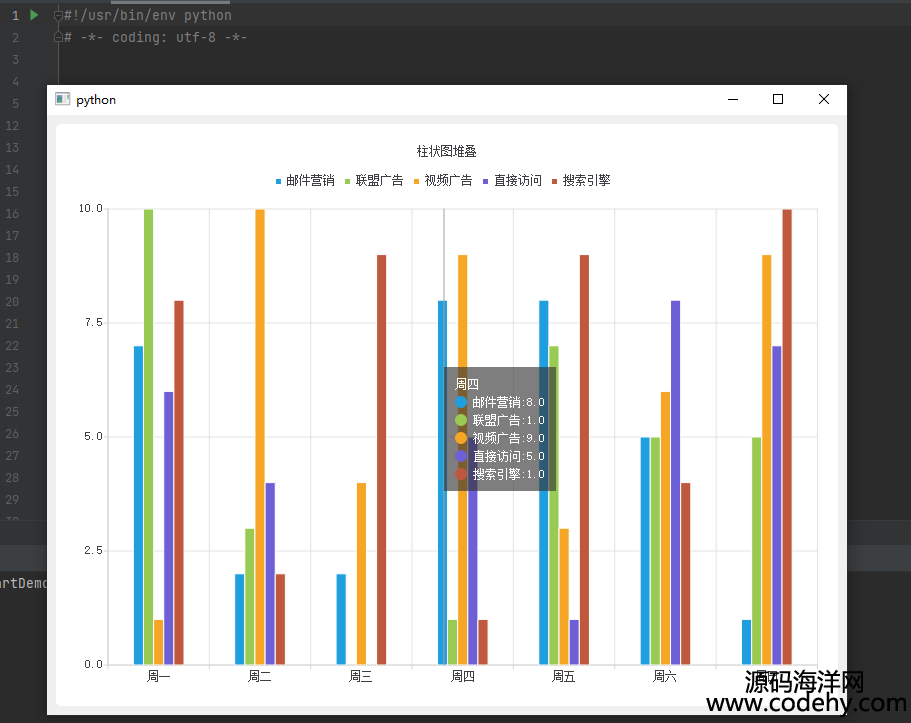Click the blue dot beside 邮件营销 in tooltip
The height and width of the screenshot is (723, 911).
(x=461, y=402)
